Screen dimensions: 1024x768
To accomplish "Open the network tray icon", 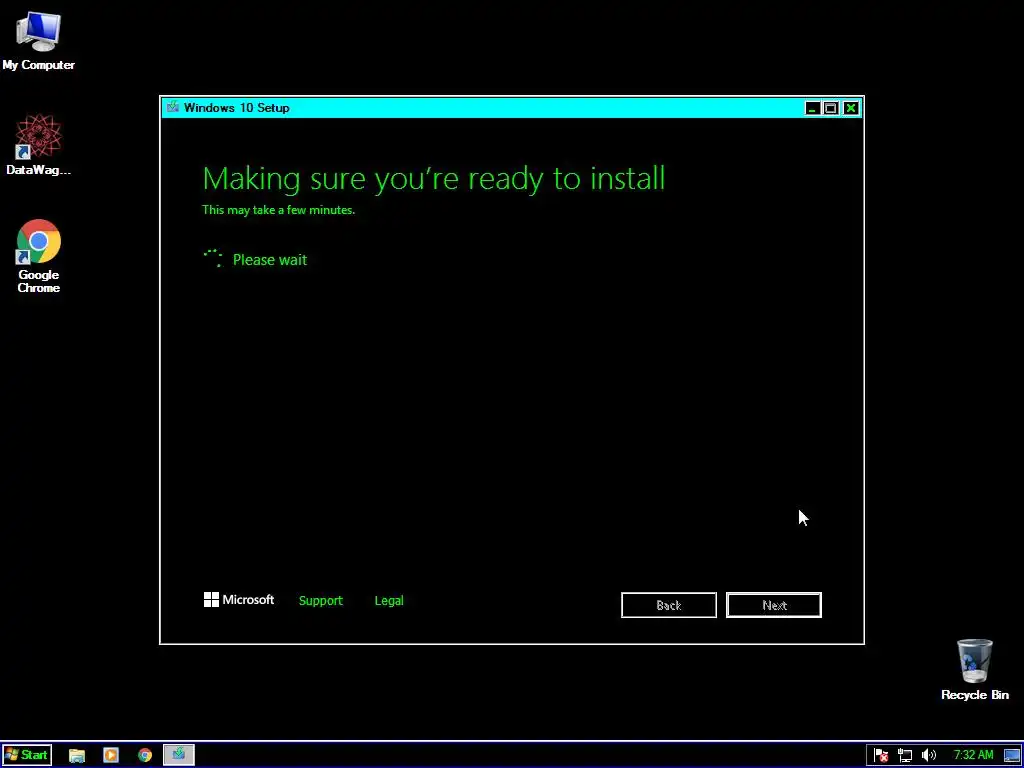I will click(x=905, y=756).
